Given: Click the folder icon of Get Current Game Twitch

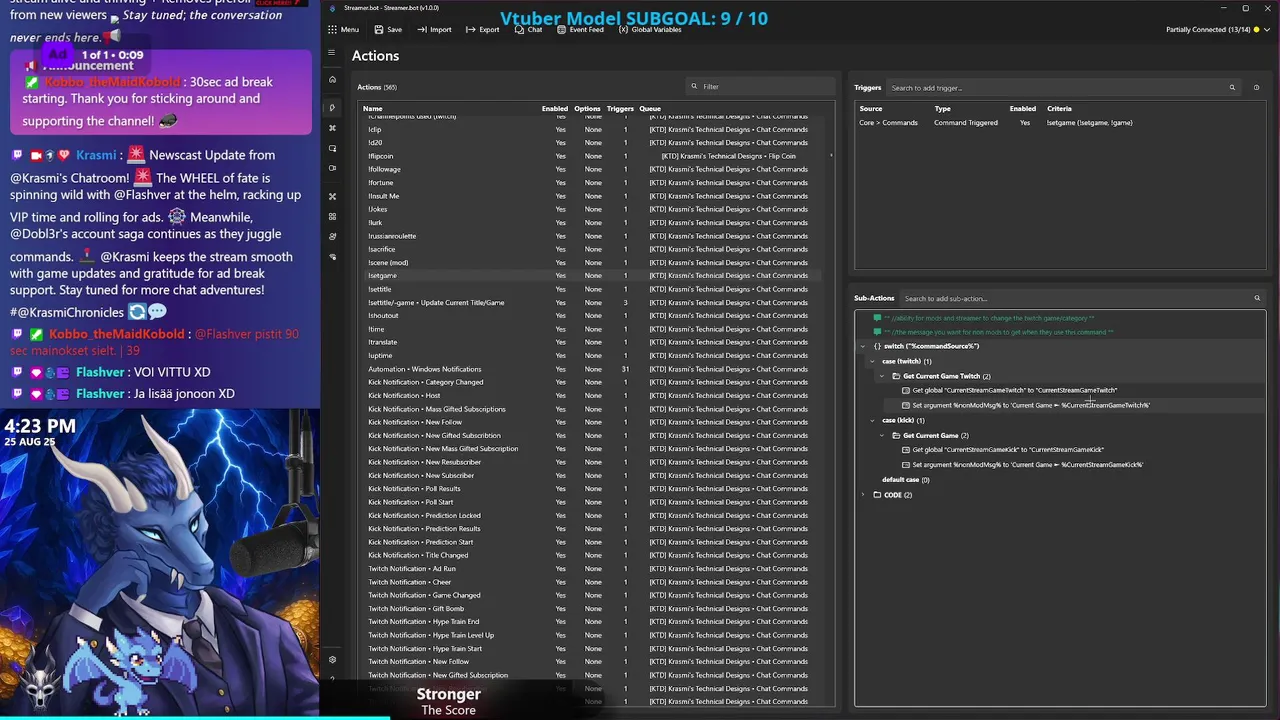Looking at the screenshot, I should 896,377.
